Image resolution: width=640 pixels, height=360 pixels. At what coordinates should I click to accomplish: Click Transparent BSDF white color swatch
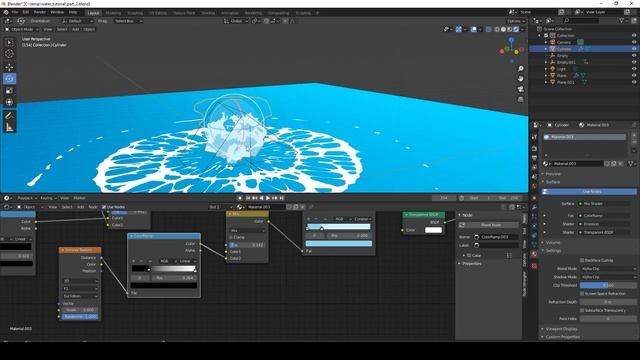pyautogui.click(x=433, y=230)
